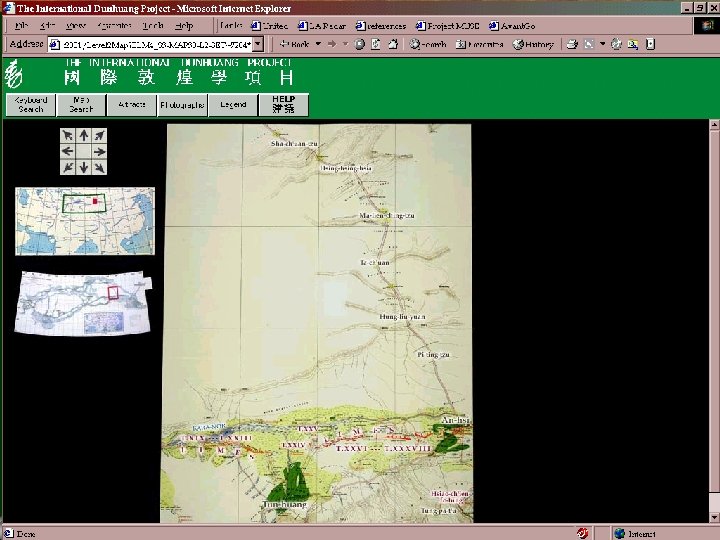Click the scrollbar up arrow

click(x=714, y=124)
